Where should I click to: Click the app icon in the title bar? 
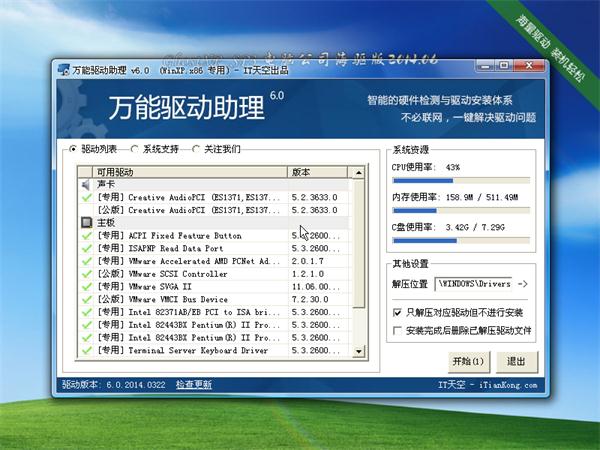click(x=62, y=71)
